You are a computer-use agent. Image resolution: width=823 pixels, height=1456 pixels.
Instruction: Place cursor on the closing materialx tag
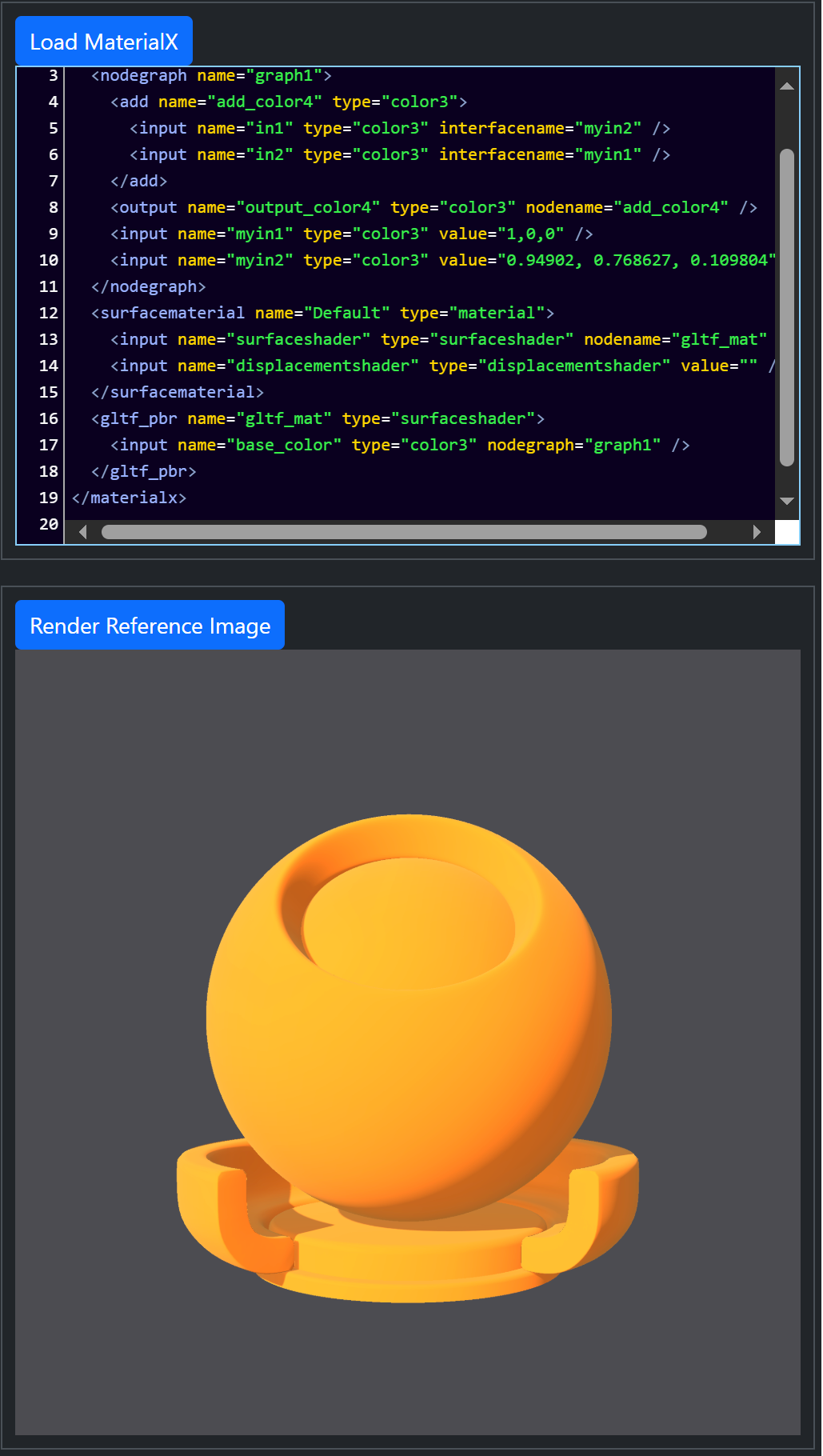pyautogui.click(x=130, y=498)
